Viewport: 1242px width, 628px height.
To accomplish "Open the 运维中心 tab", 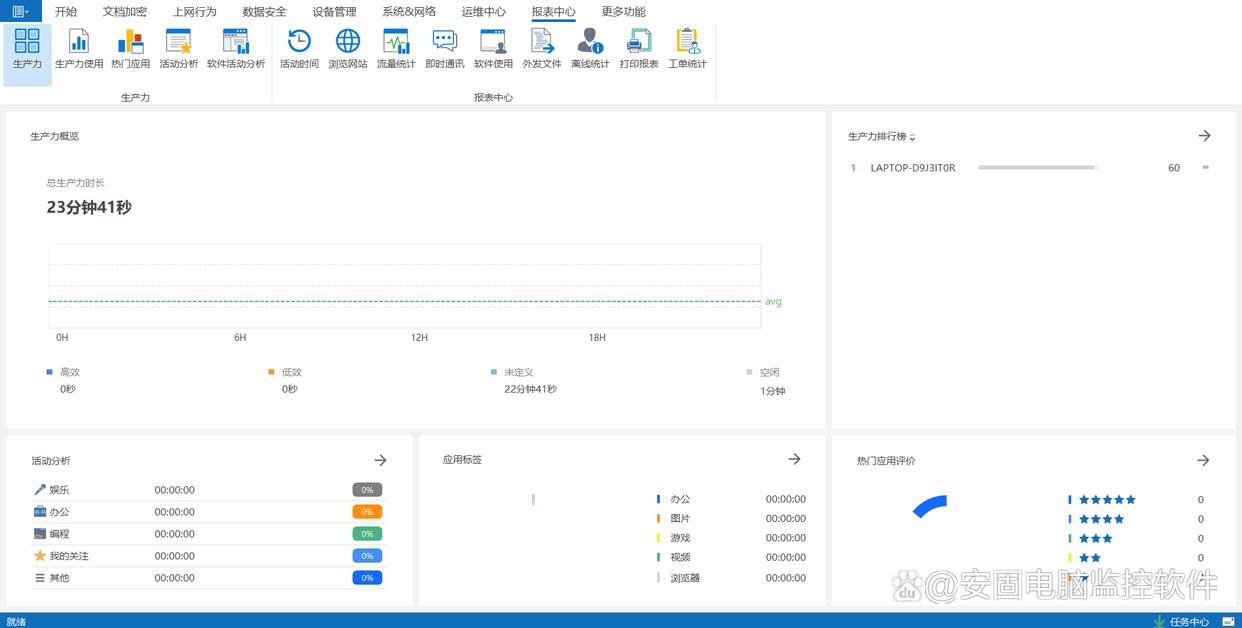I will point(483,12).
